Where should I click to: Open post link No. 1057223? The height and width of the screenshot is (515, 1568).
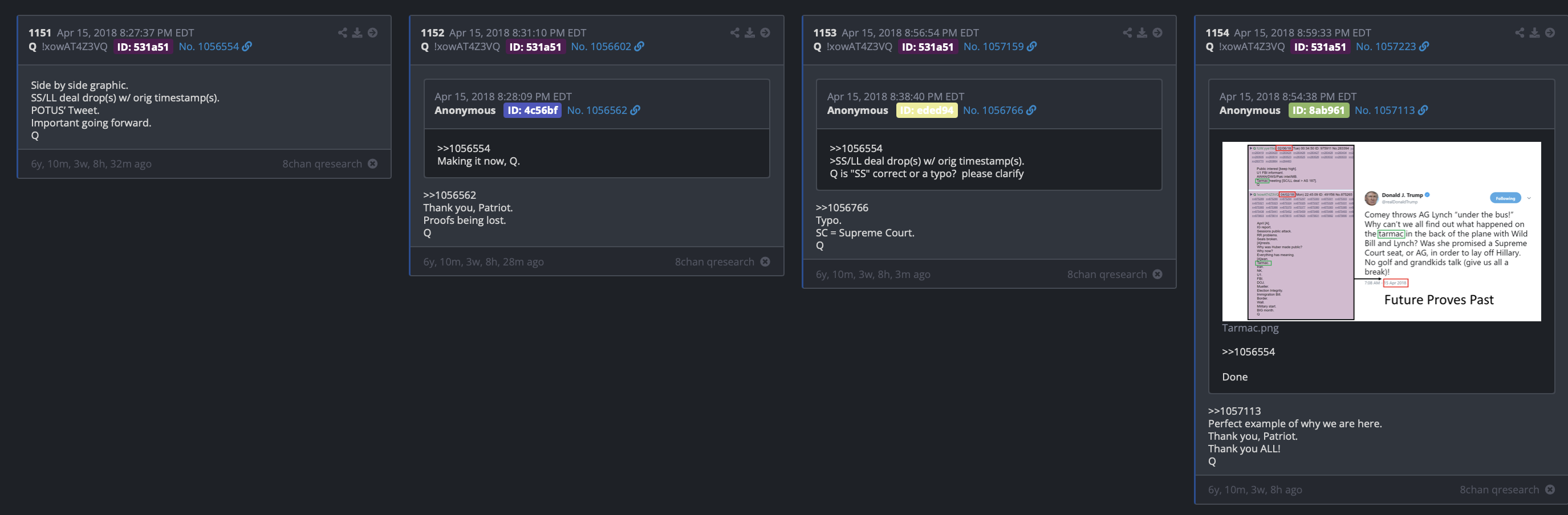click(x=1386, y=46)
